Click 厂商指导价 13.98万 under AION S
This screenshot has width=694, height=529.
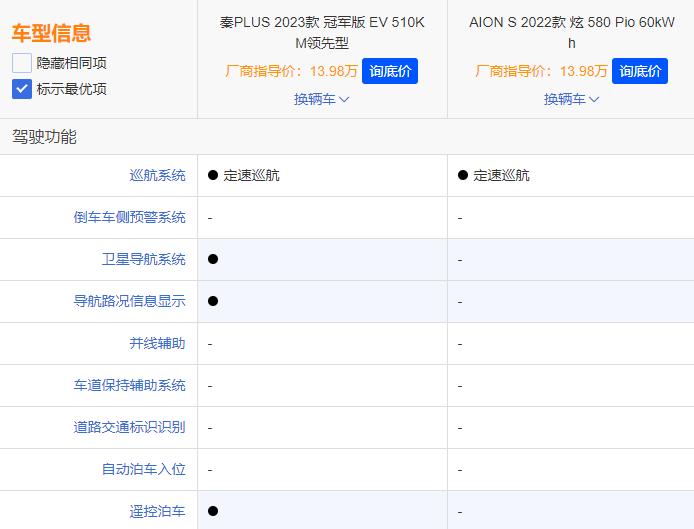coord(541,71)
